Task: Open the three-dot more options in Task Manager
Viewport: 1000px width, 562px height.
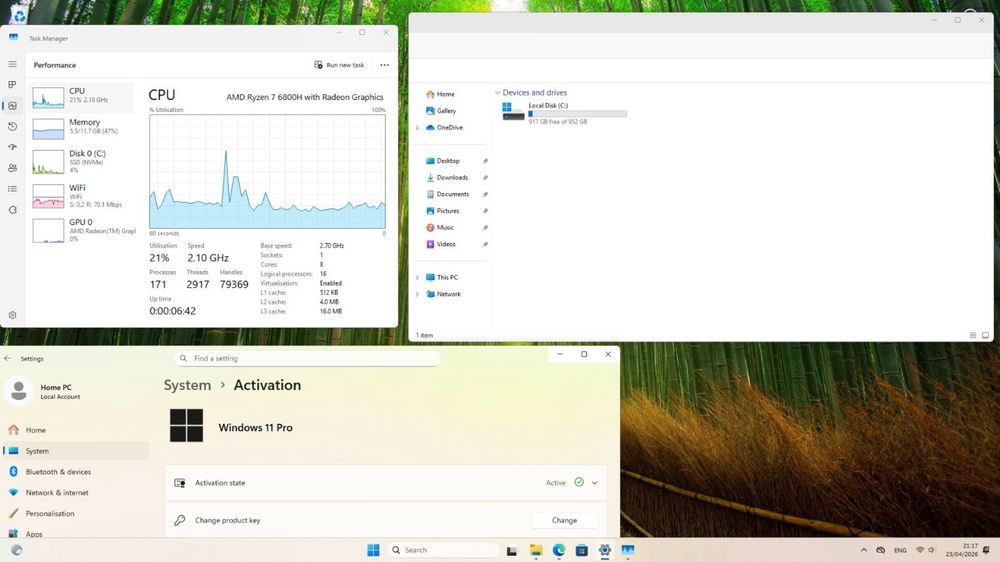Action: (384, 65)
